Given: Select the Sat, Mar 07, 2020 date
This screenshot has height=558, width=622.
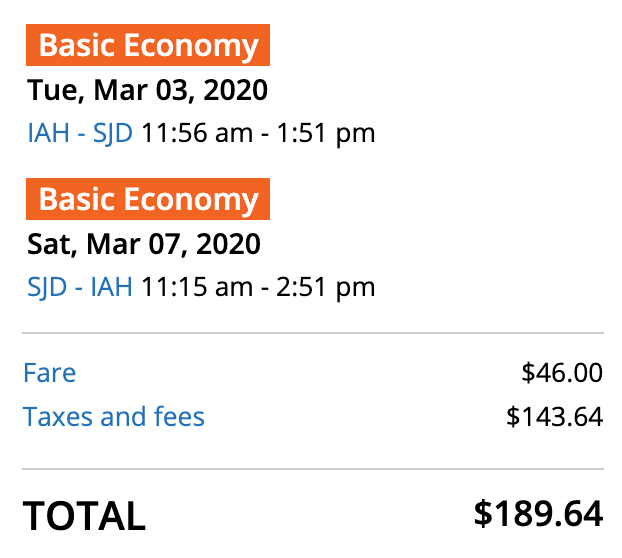Looking at the screenshot, I should click(144, 244).
